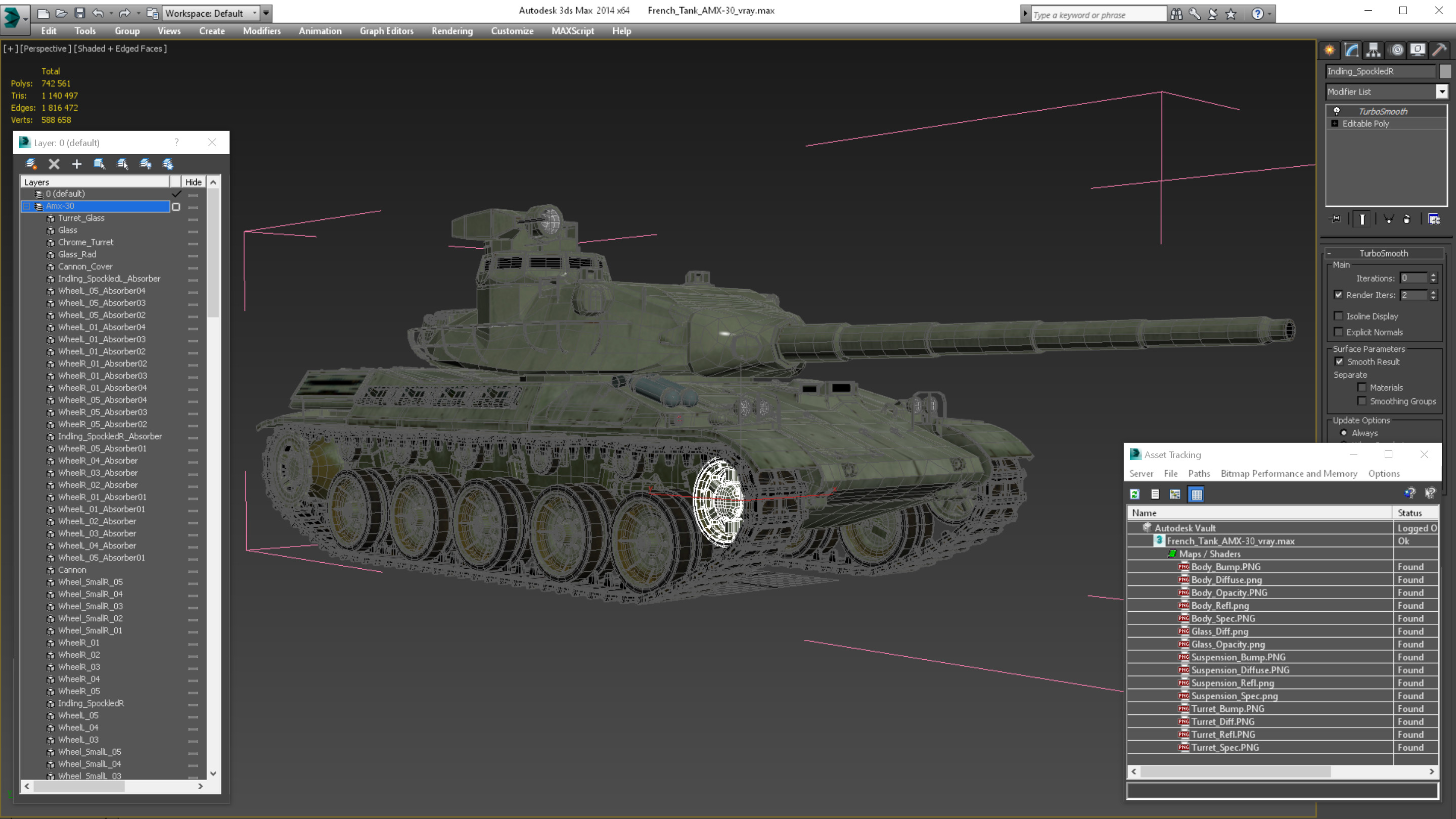Open the Paths menu in Asset Tracking

click(1199, 474)
